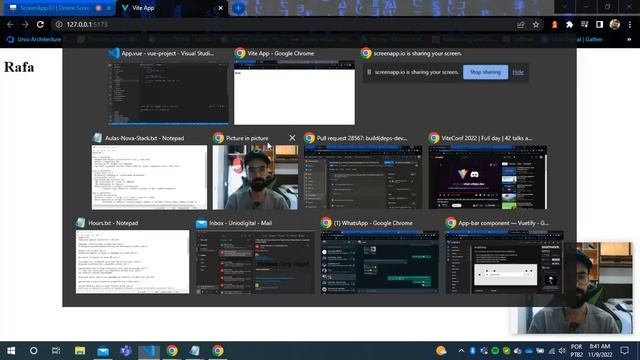
Task: View site information icon in address bar
Action: click(x=59, y=24)
